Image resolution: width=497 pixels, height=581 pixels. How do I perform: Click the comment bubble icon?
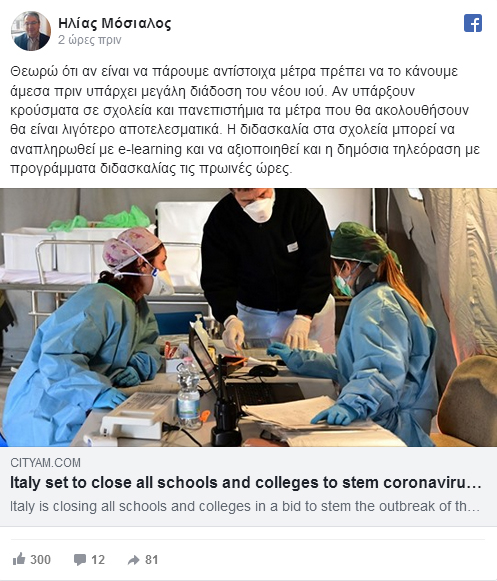(x=80, y=560)
